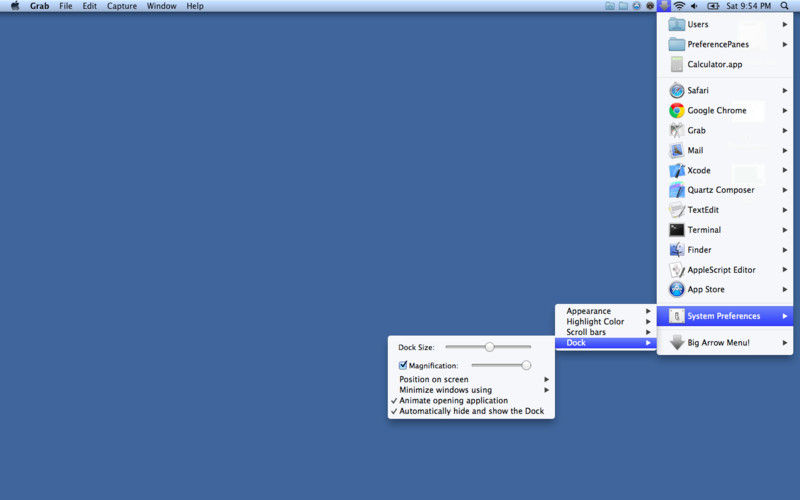The height and width of the screenshot is (500, 800).
Task: Expand the Highlight Color submenu arrow
Action: [x=648, y=321]
